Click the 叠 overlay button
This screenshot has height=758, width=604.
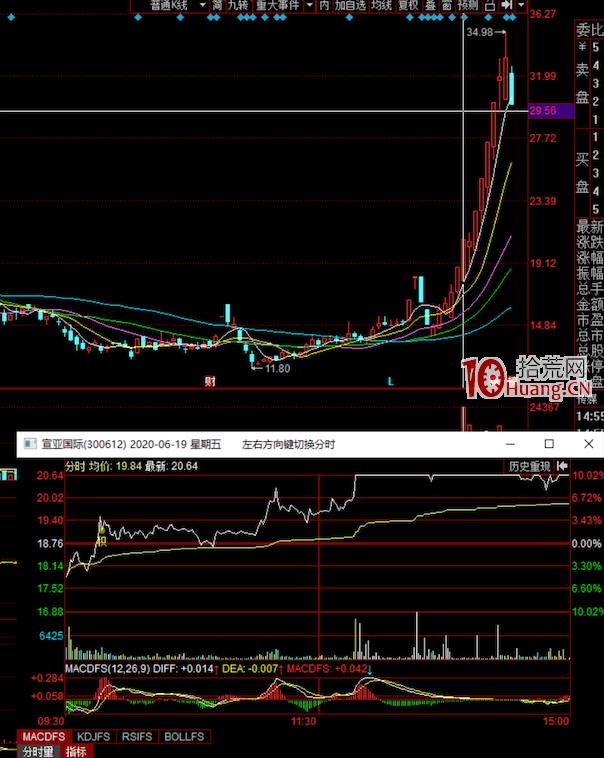[430, 5]
